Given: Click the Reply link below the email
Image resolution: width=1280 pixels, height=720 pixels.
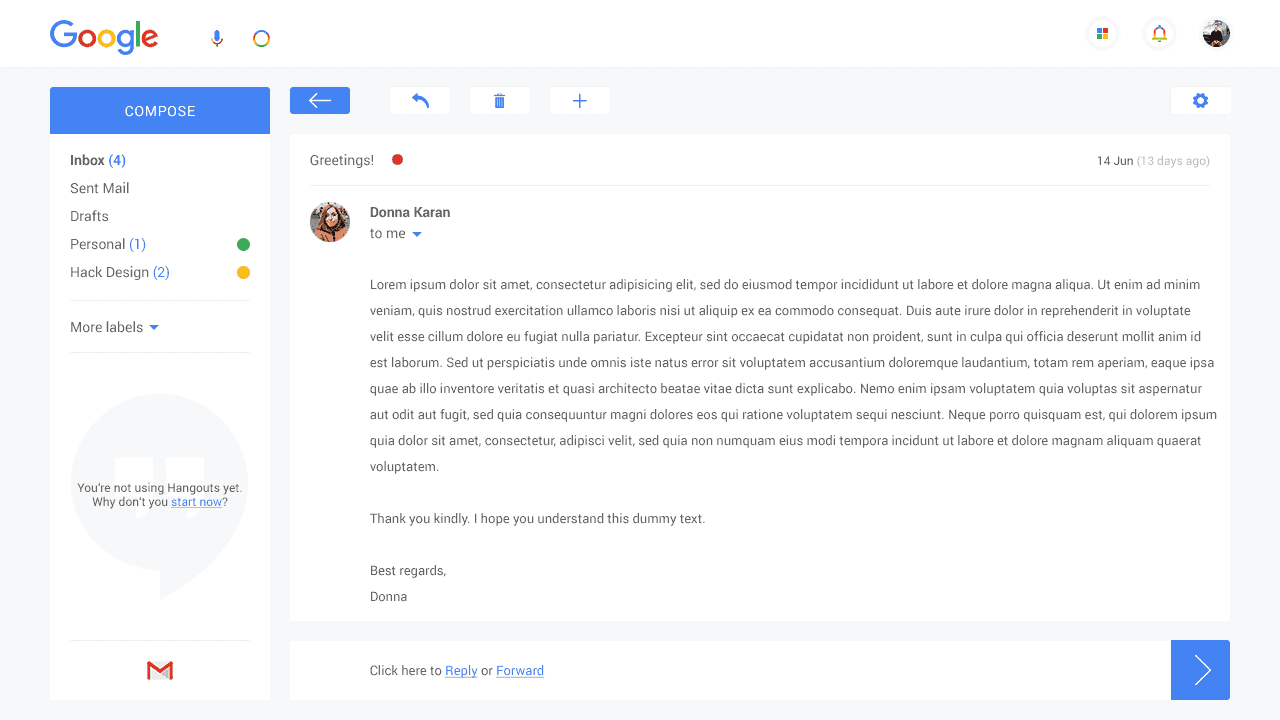Looking at the screenshot, I should coord(461,670).
